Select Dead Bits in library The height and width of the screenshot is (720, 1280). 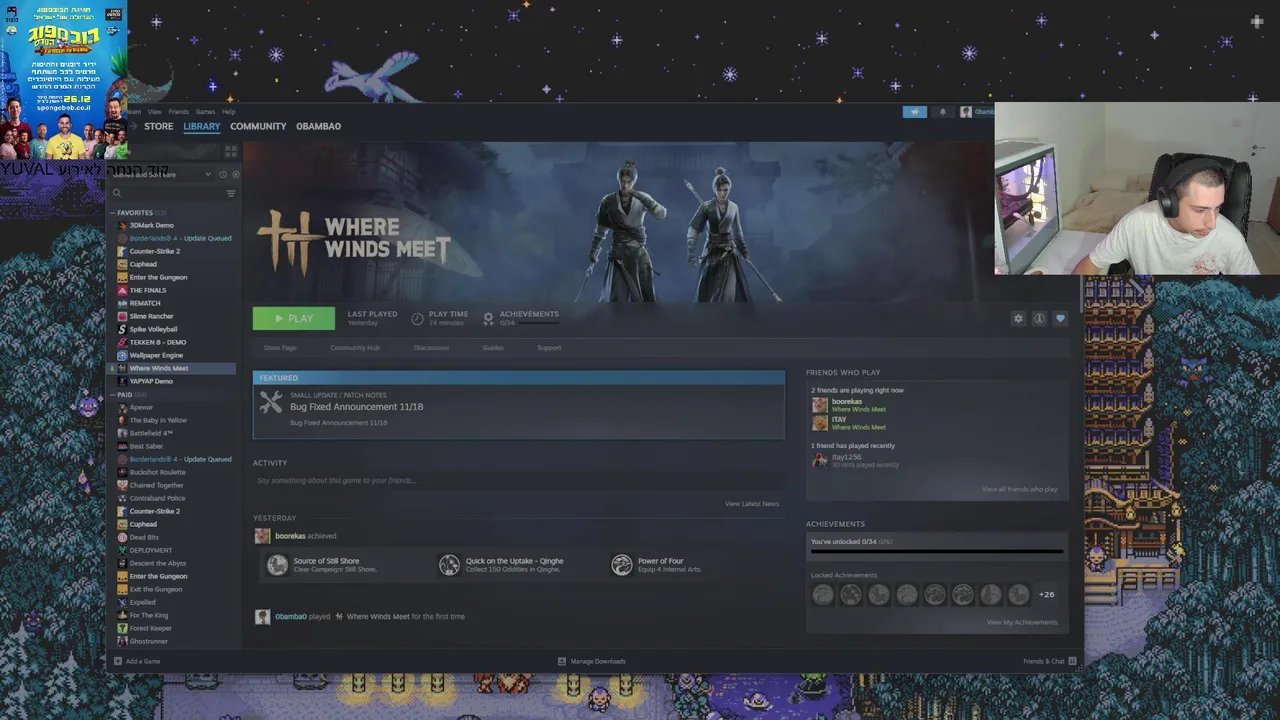144,537
